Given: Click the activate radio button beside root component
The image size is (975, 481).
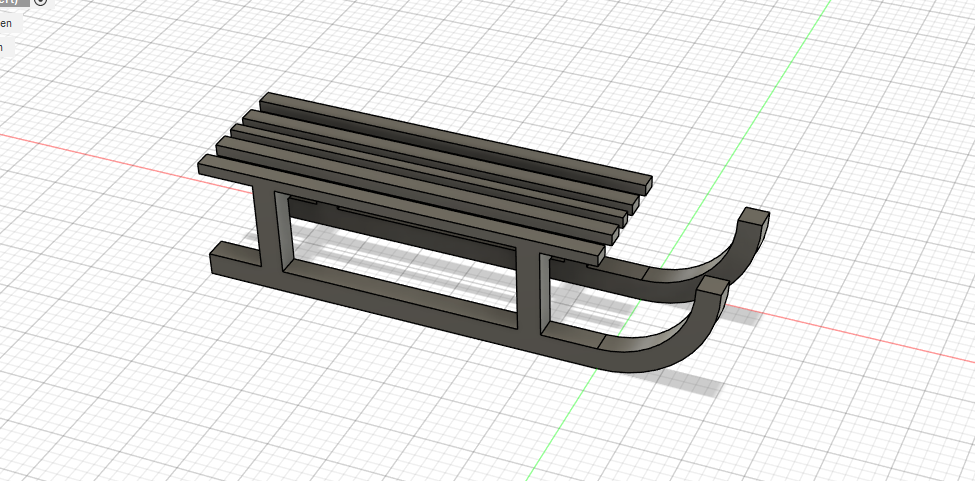Looking at the screenshot, I should [x=40, y=3].
